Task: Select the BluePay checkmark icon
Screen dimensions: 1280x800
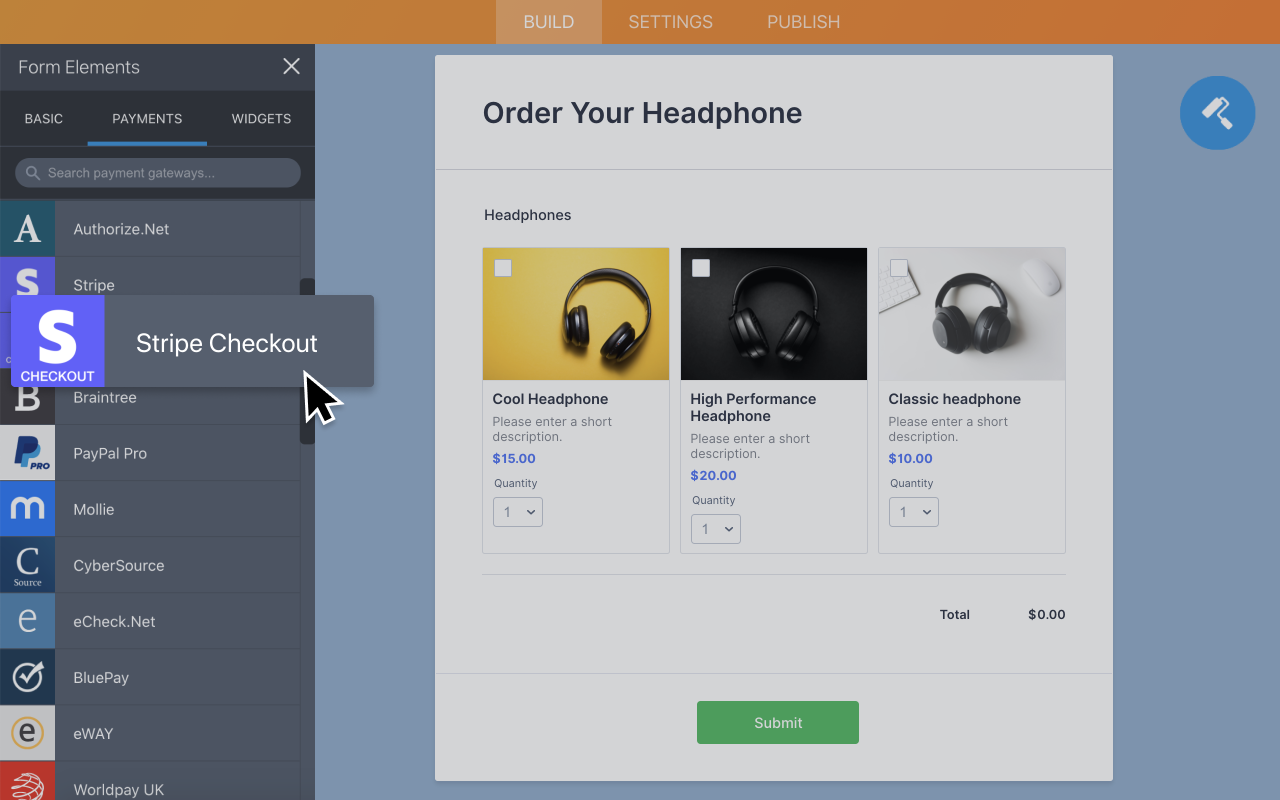Action: [27, 677]
